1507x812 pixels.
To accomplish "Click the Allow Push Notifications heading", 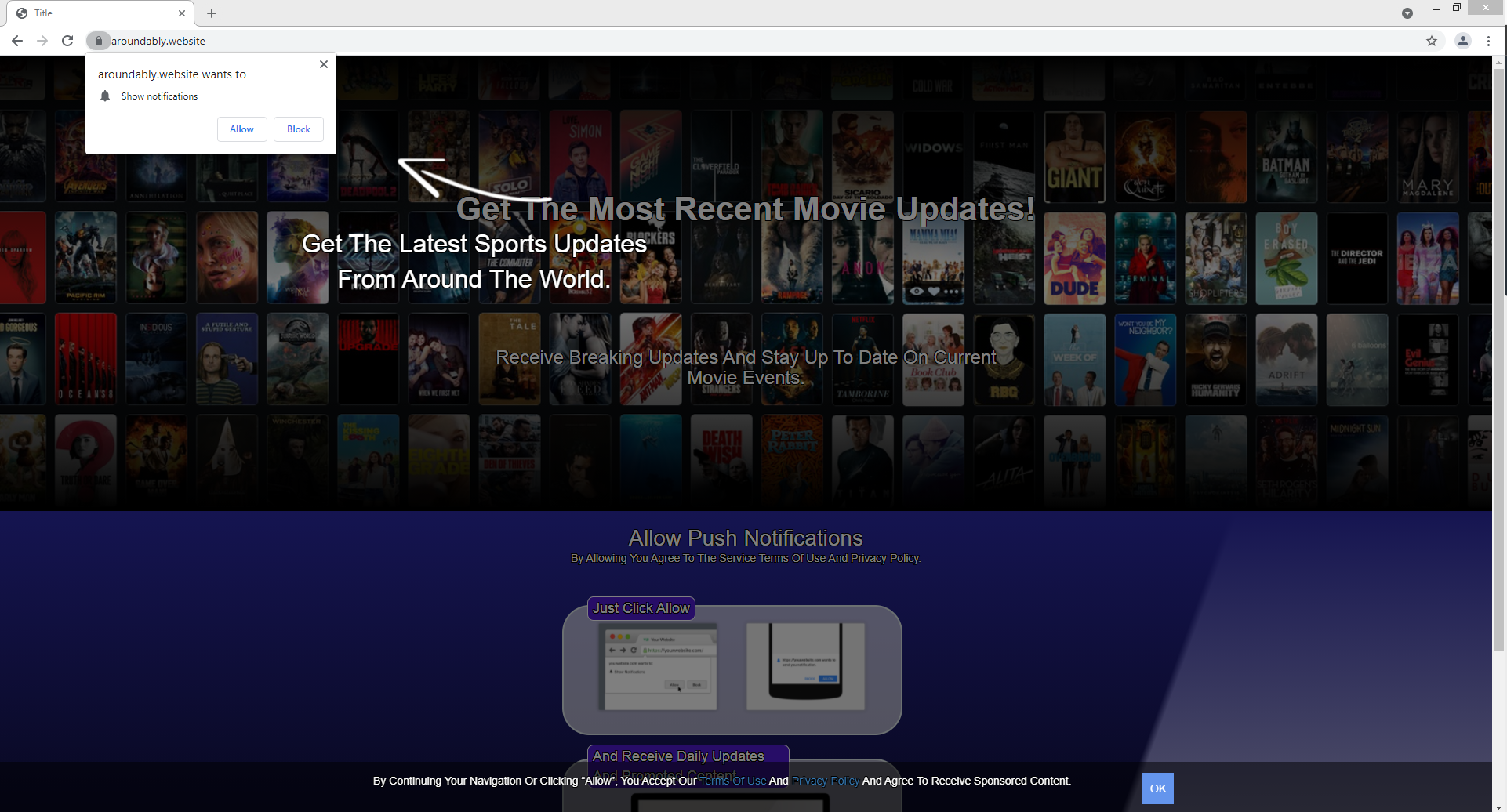I will 746,538.
